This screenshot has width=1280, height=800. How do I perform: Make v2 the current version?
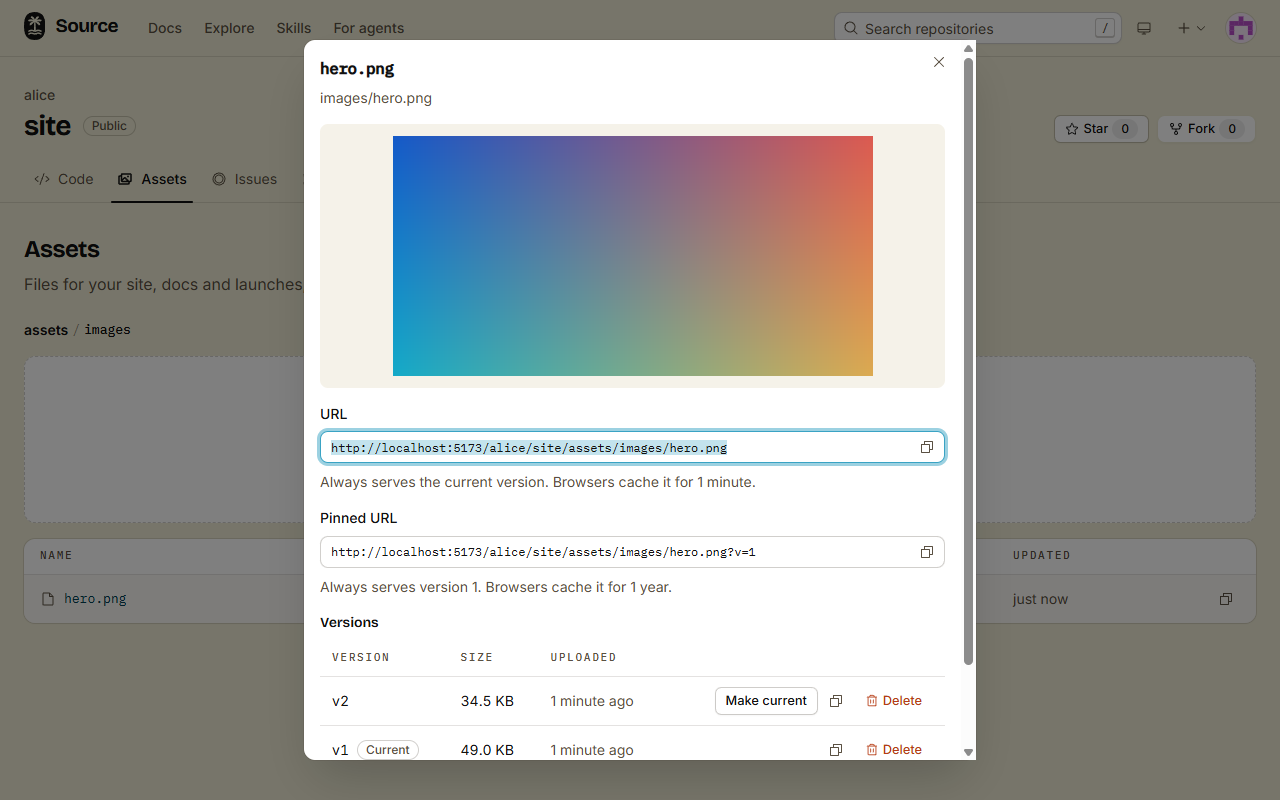tap(766, 701)
